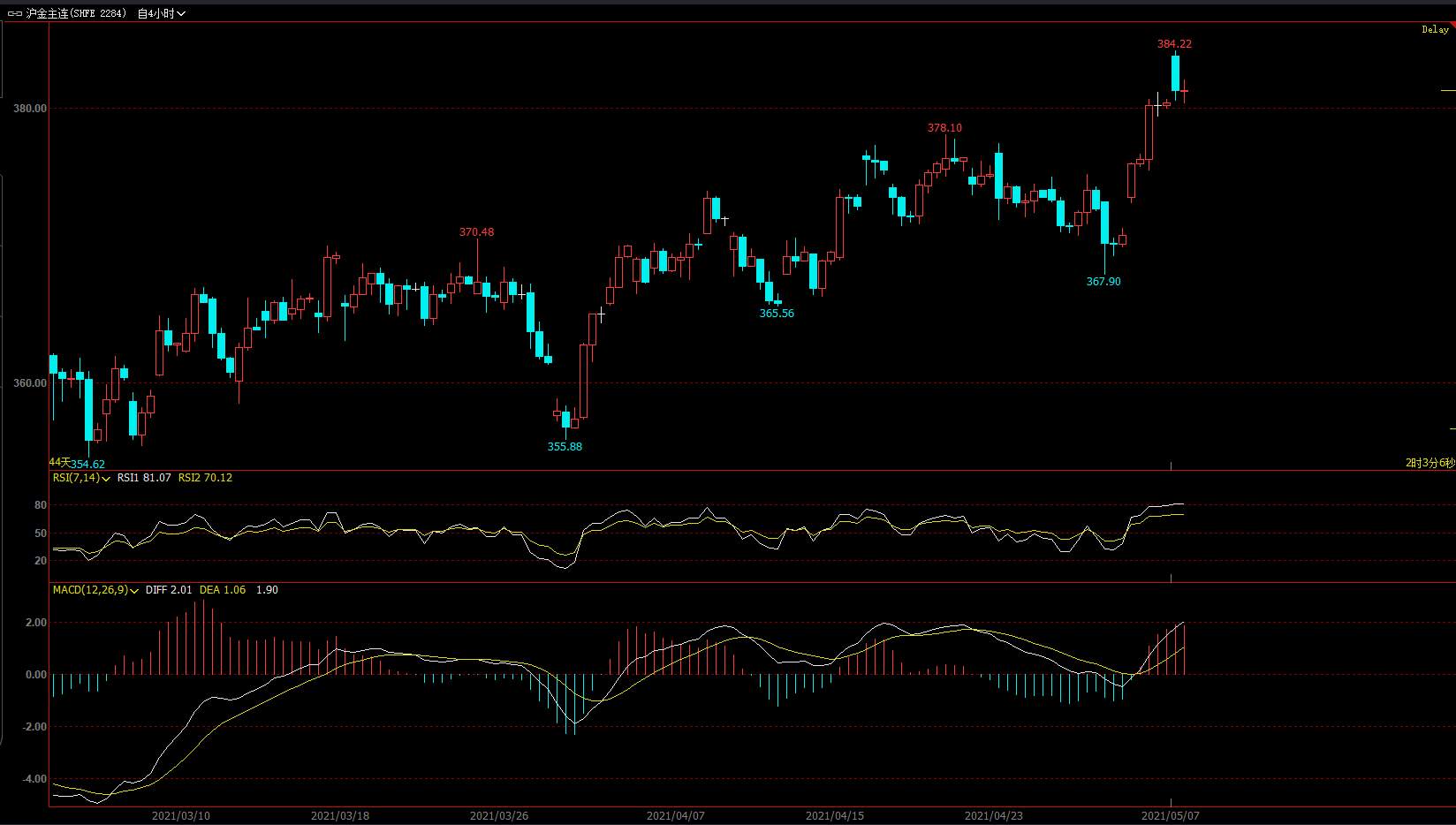Viewport: 1456px width, 825px height.
Task: Open the MACD(12,26,9) indicator dropdown
Action: point(95,590)
